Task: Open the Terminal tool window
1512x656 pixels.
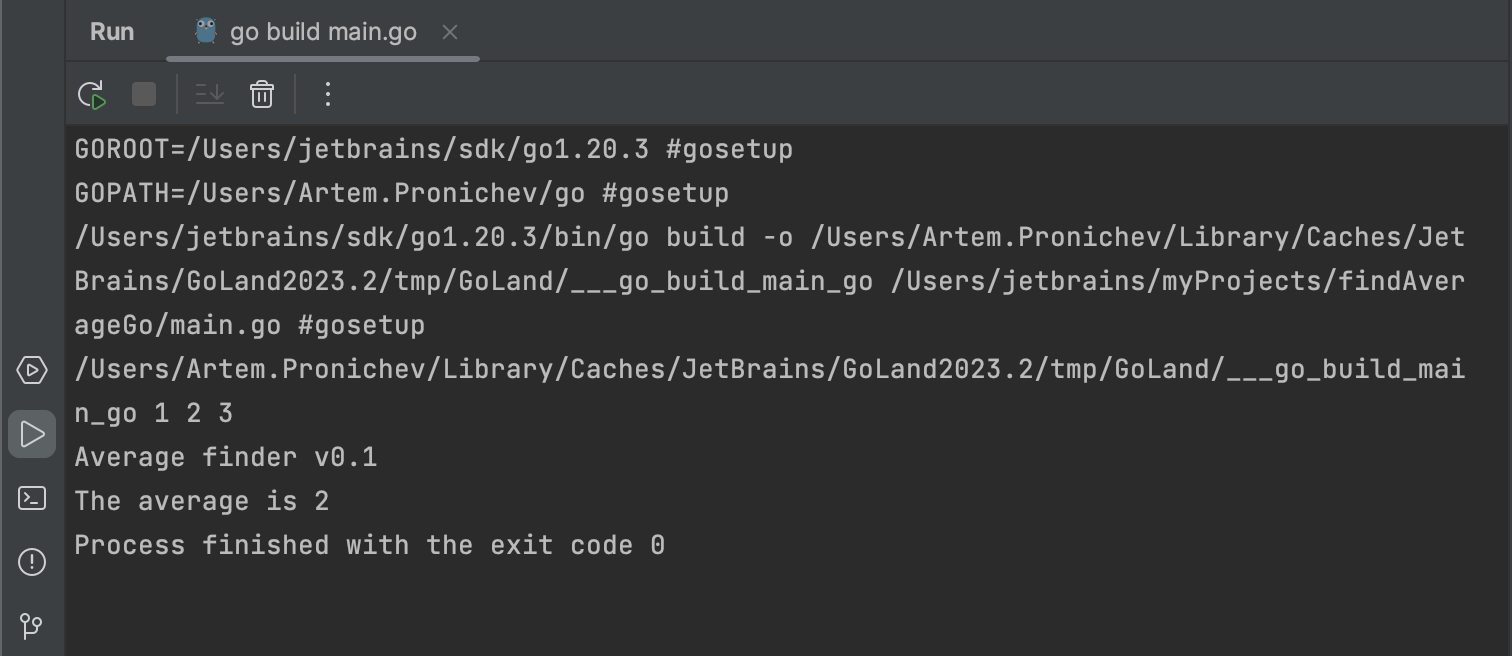Action: (x=32, y=500)
